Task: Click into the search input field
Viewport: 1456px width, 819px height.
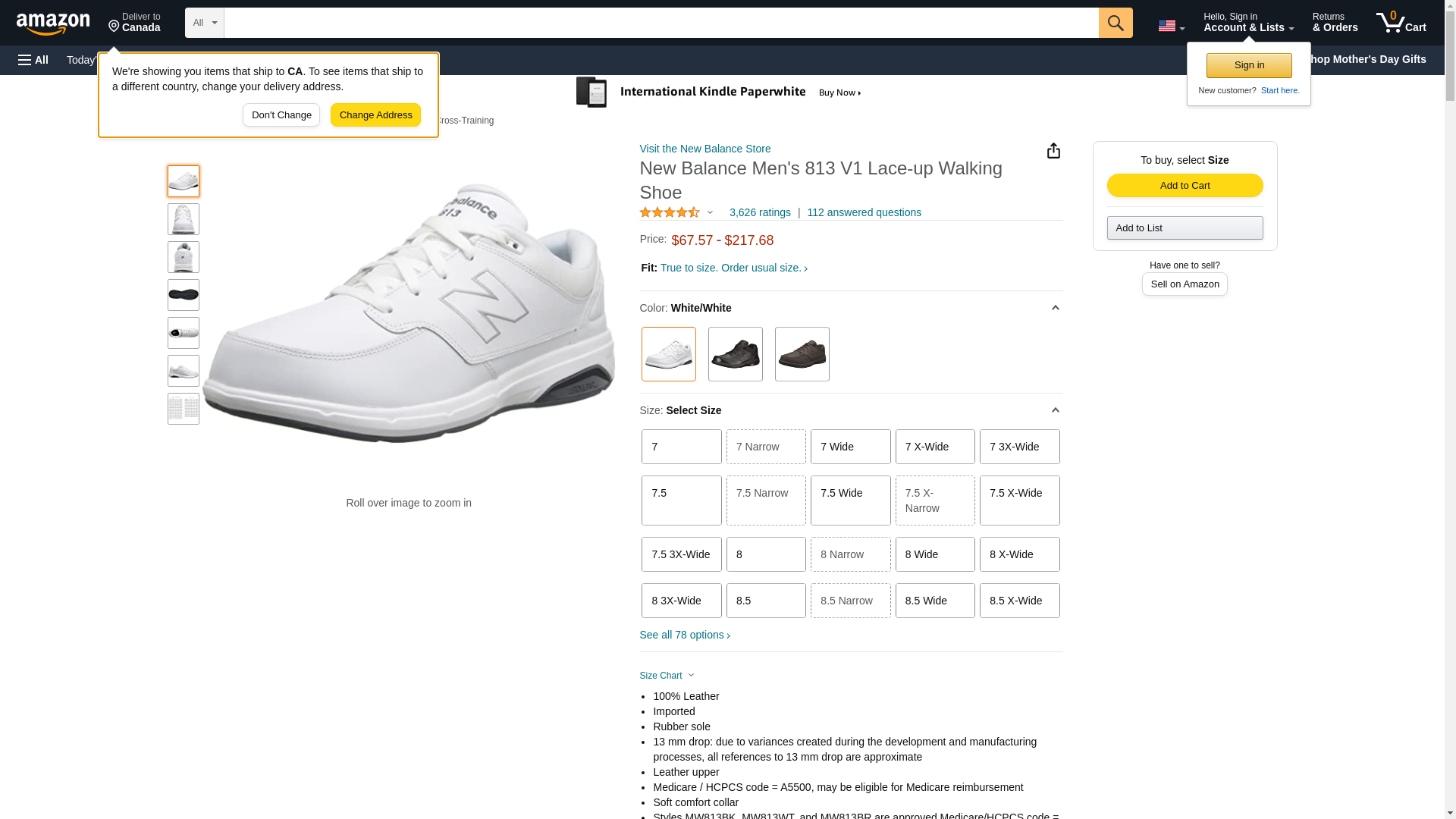Action: (661, 23)
